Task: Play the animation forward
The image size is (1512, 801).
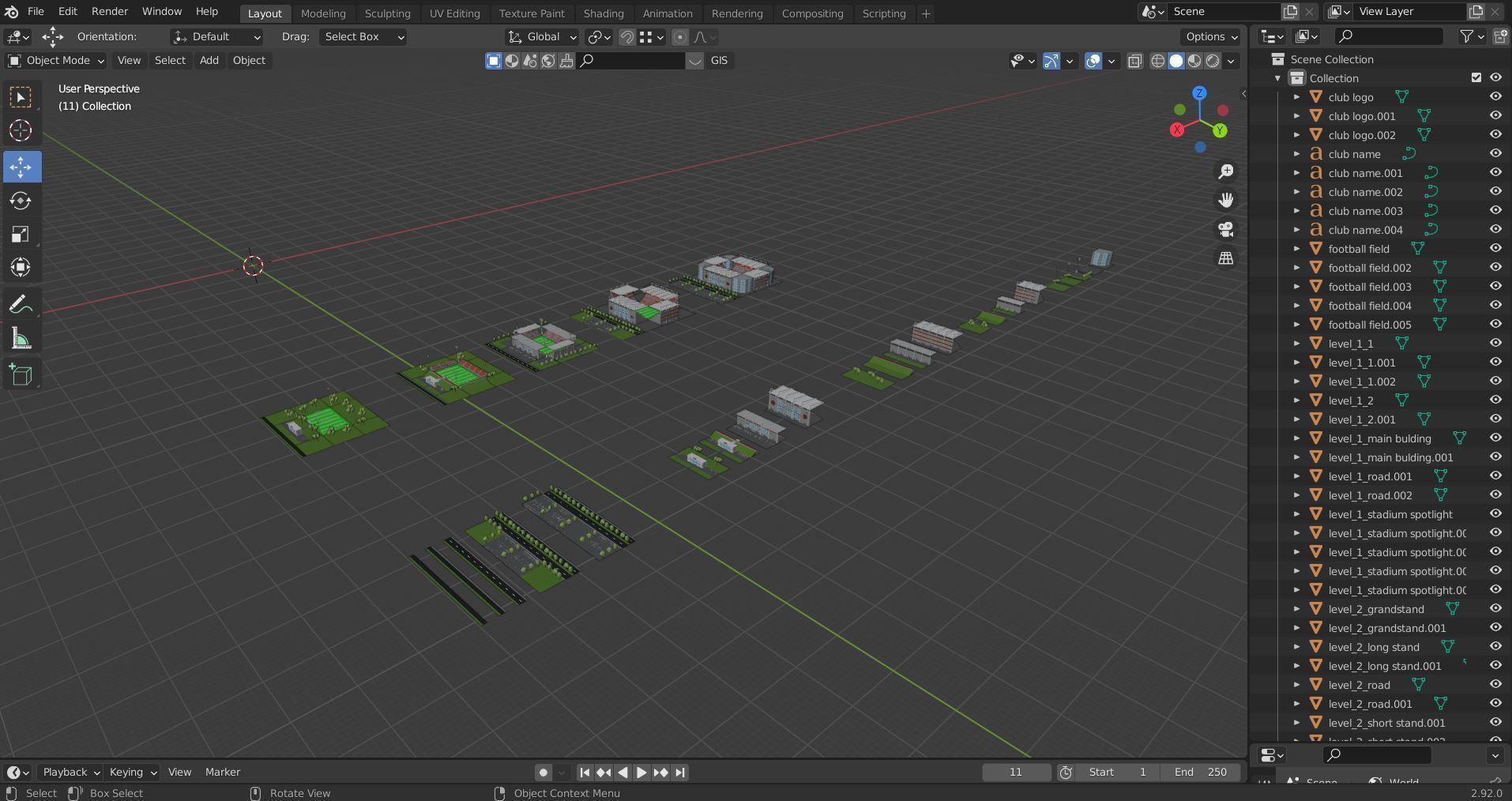Action: (641, 773)
